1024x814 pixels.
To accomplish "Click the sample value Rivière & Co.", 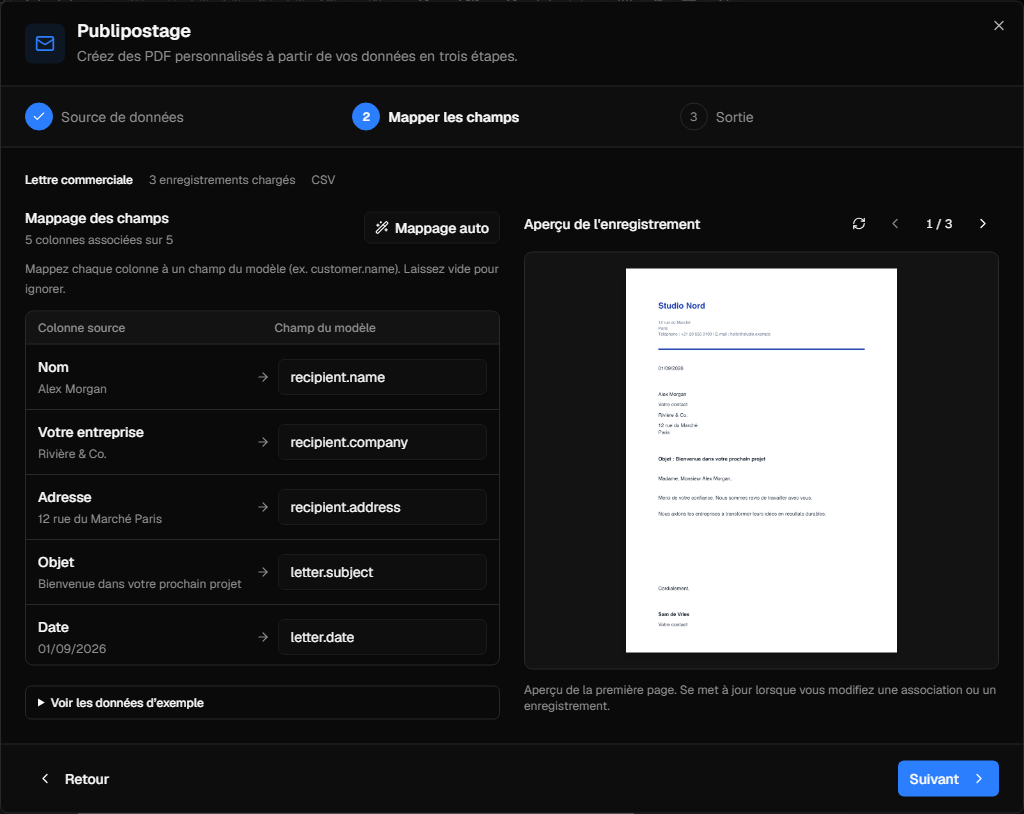I will tap(72, 454).
